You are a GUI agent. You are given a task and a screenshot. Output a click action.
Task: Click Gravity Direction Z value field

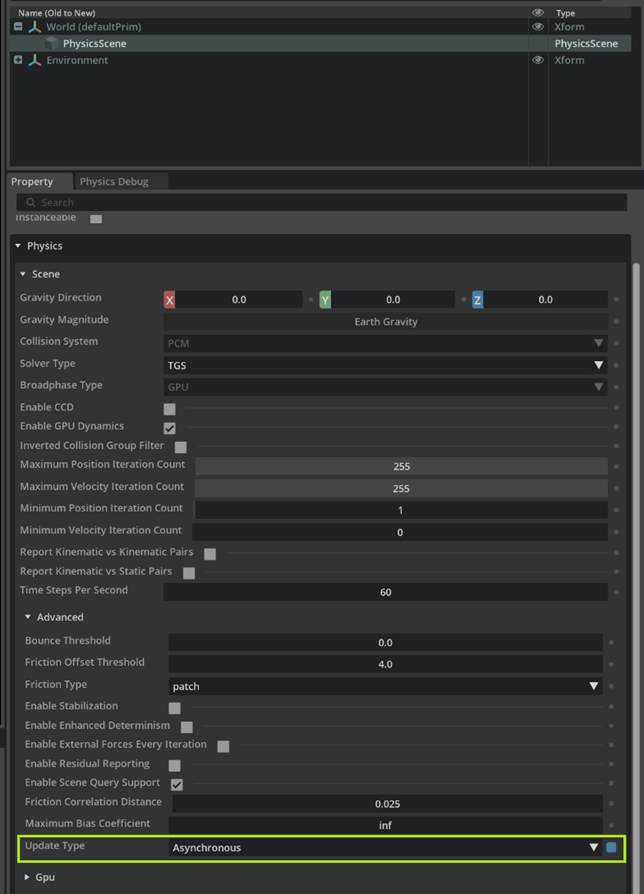545,300
